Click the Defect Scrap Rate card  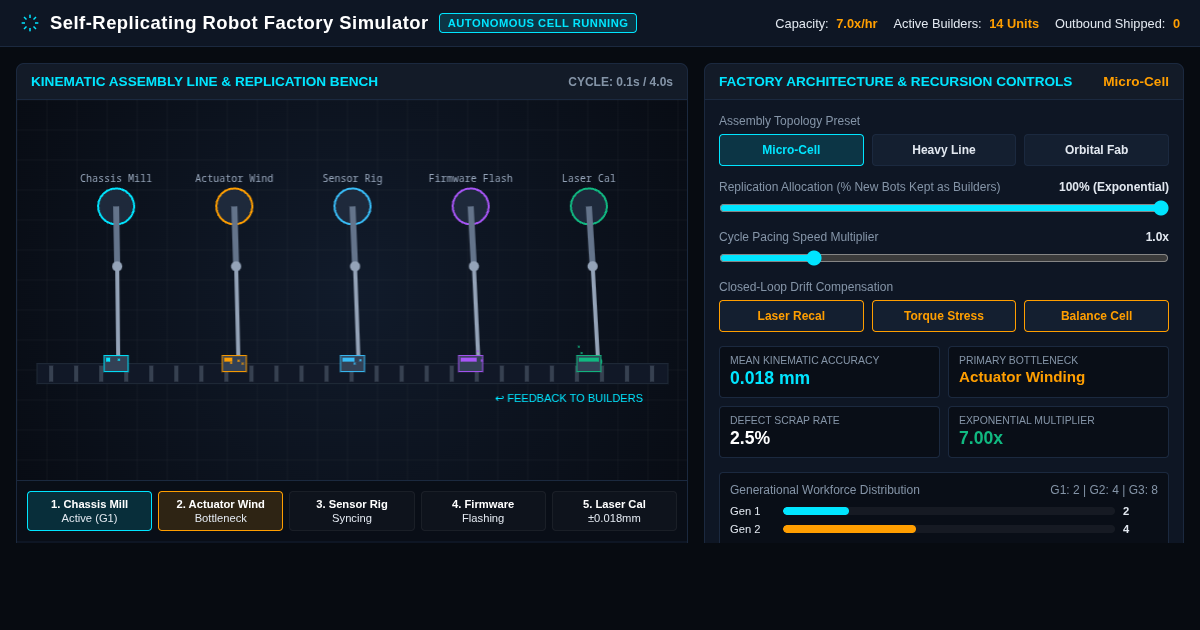point(829,432)
